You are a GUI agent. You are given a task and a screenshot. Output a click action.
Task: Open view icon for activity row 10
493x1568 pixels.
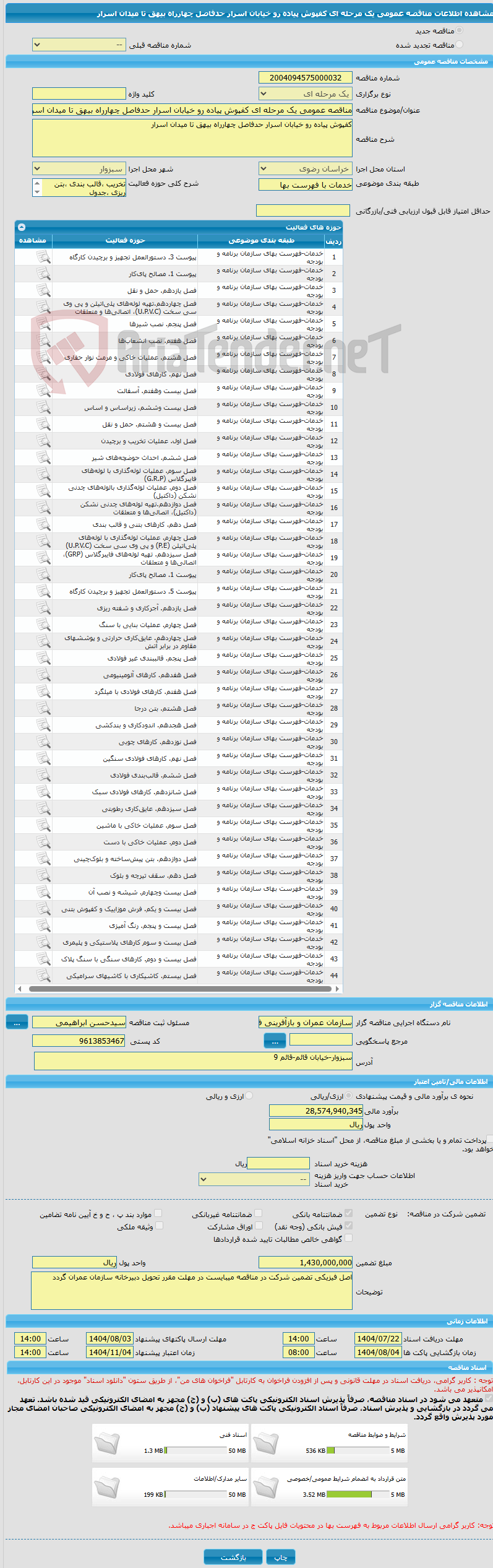(43, 407)
